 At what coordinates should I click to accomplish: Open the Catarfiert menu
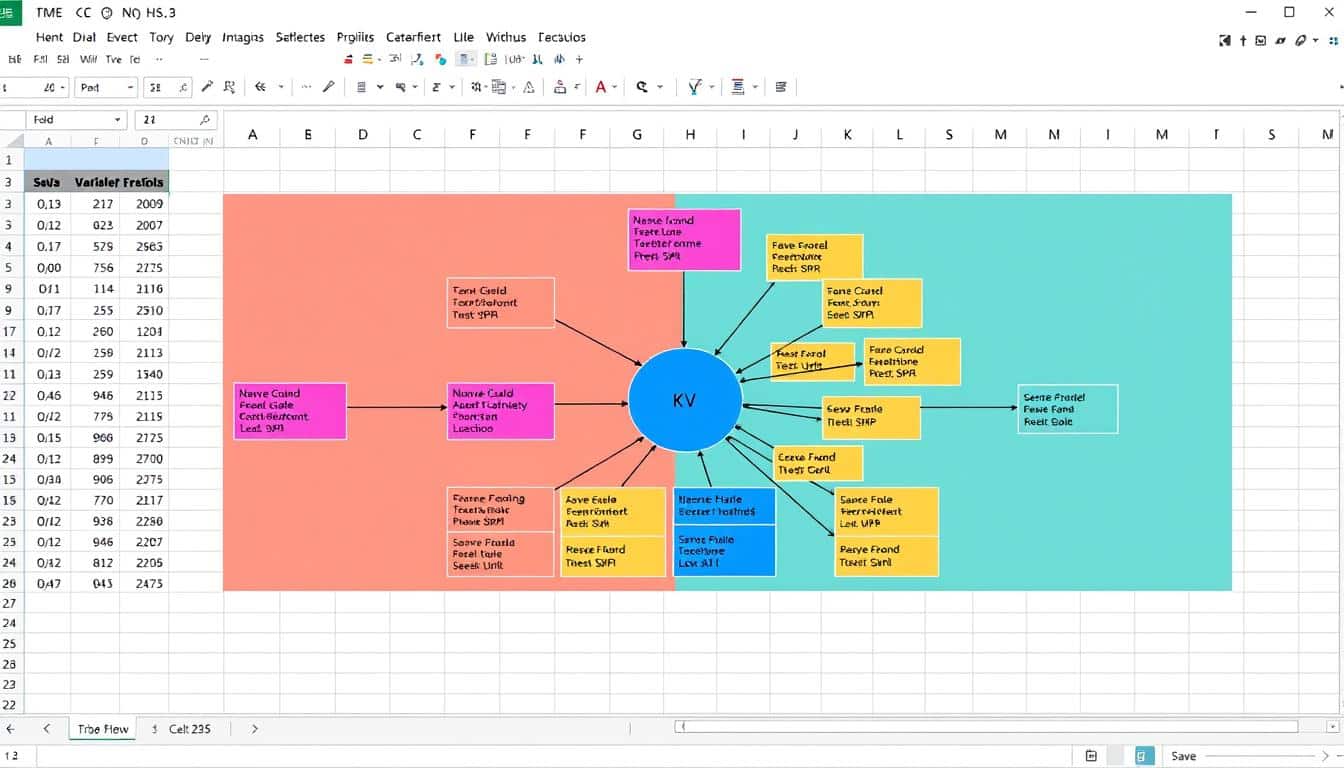(413, 37)
